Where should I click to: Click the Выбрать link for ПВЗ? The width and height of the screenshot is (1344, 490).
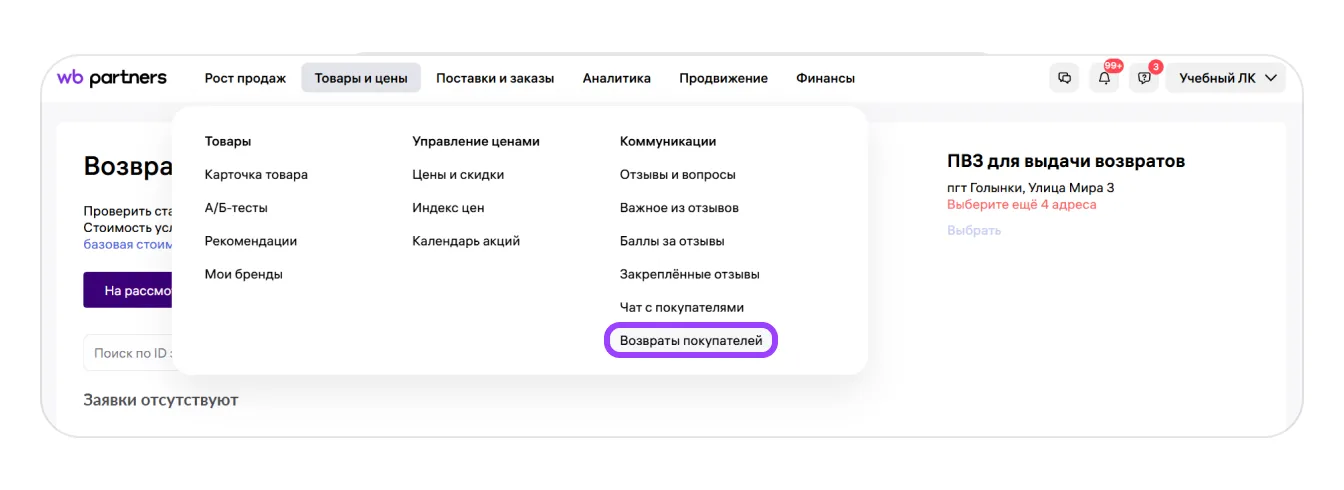(973, 231)
